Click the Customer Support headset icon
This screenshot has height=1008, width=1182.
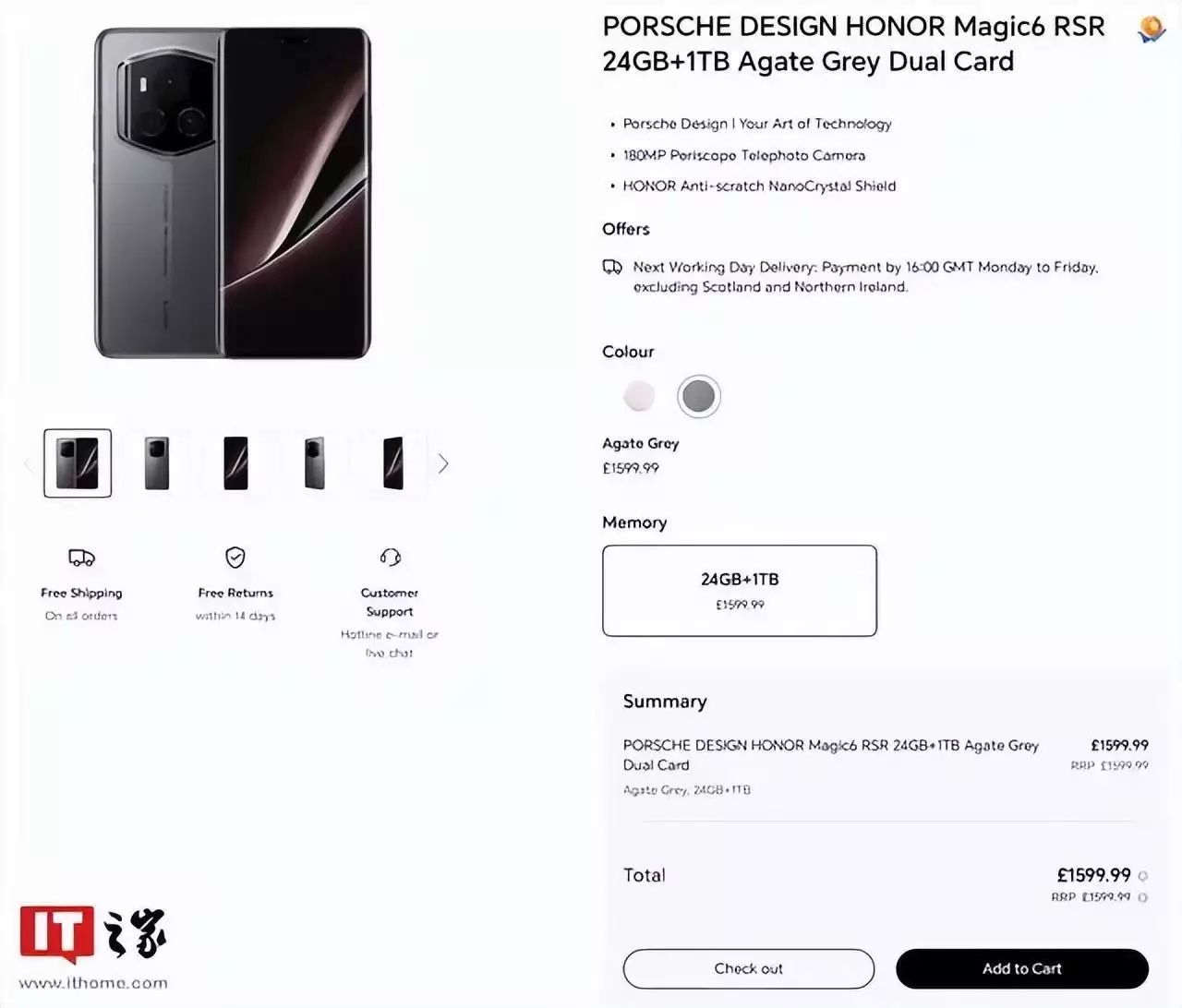coord(390,557)
